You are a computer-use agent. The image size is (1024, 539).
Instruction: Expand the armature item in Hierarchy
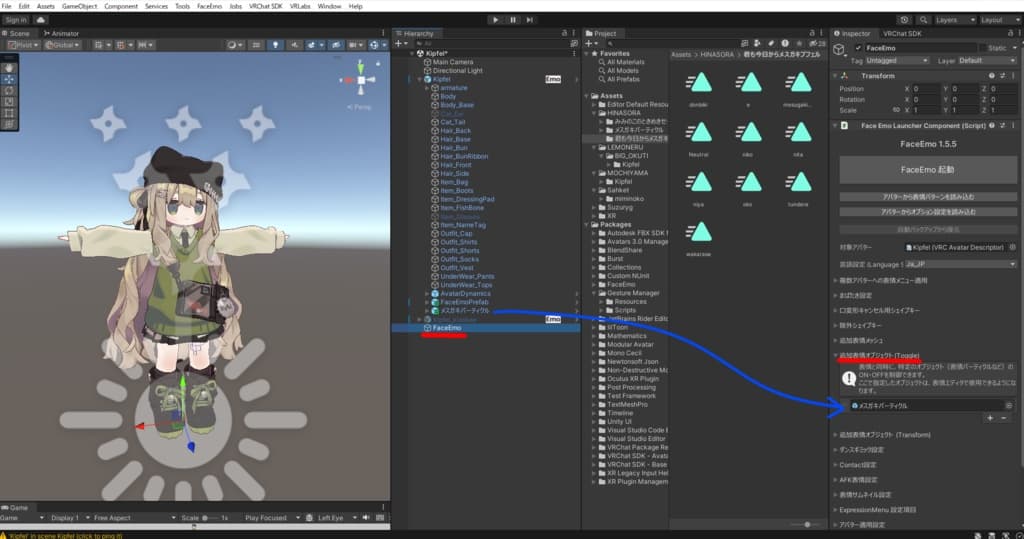426,88
